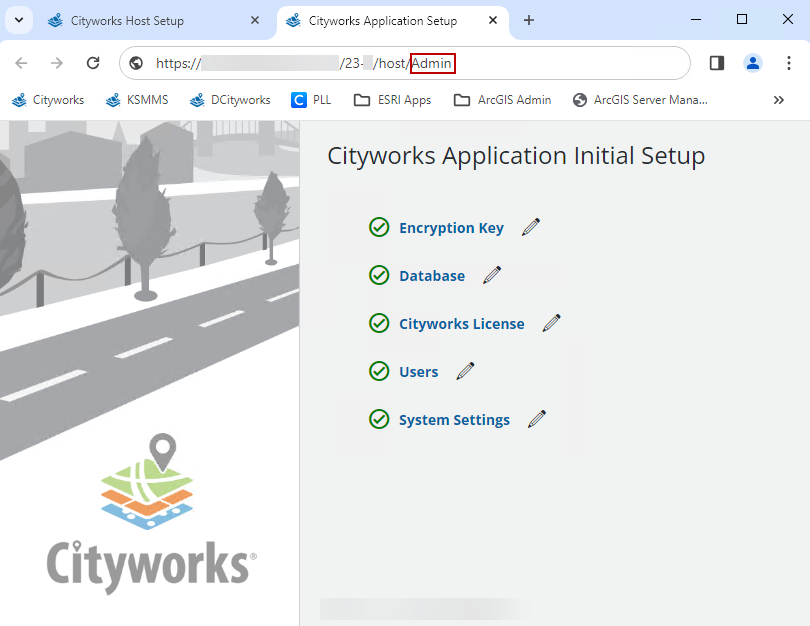Screen dimensions: 810x626
Task: Click the pencil icon beside Database
Action: coord(492,275)
